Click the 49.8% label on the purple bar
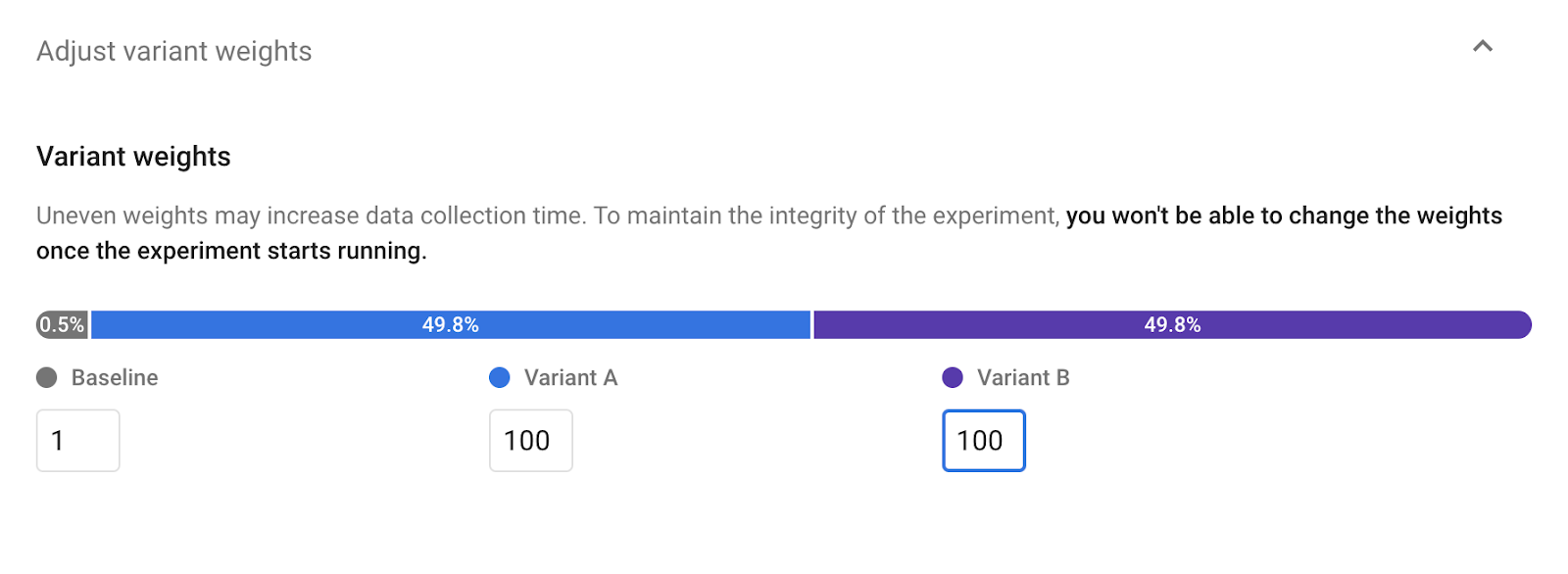Screen dimensions: 1568x574 coord(1172,323)
